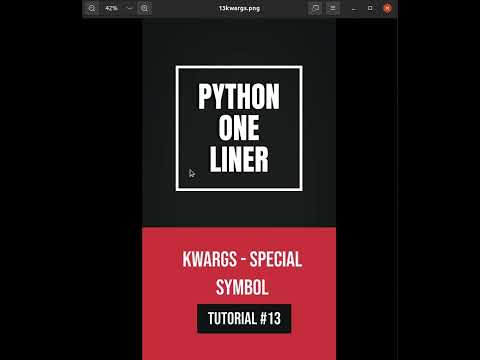480x360 pixels.
Task: Open the zoom level dropdown arrow
Action: pos(130,8)
